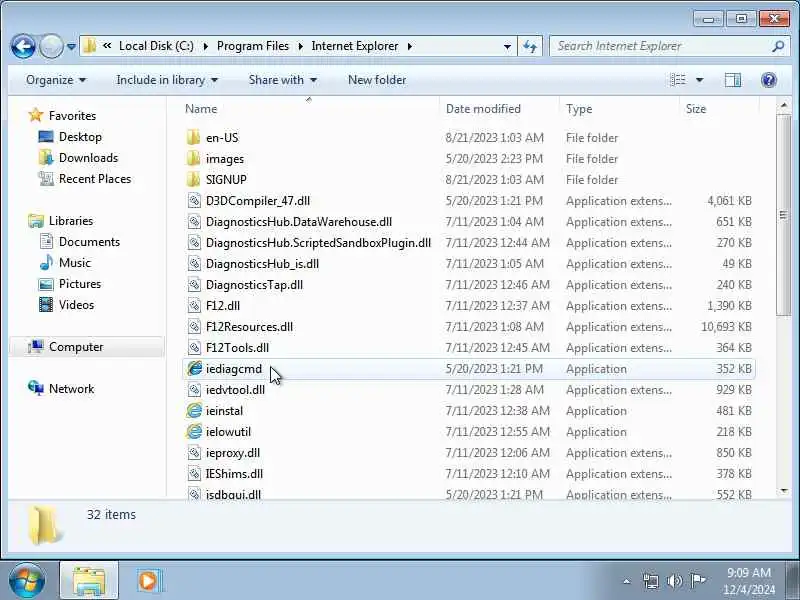Show hidden tray icons arrow

627,581
